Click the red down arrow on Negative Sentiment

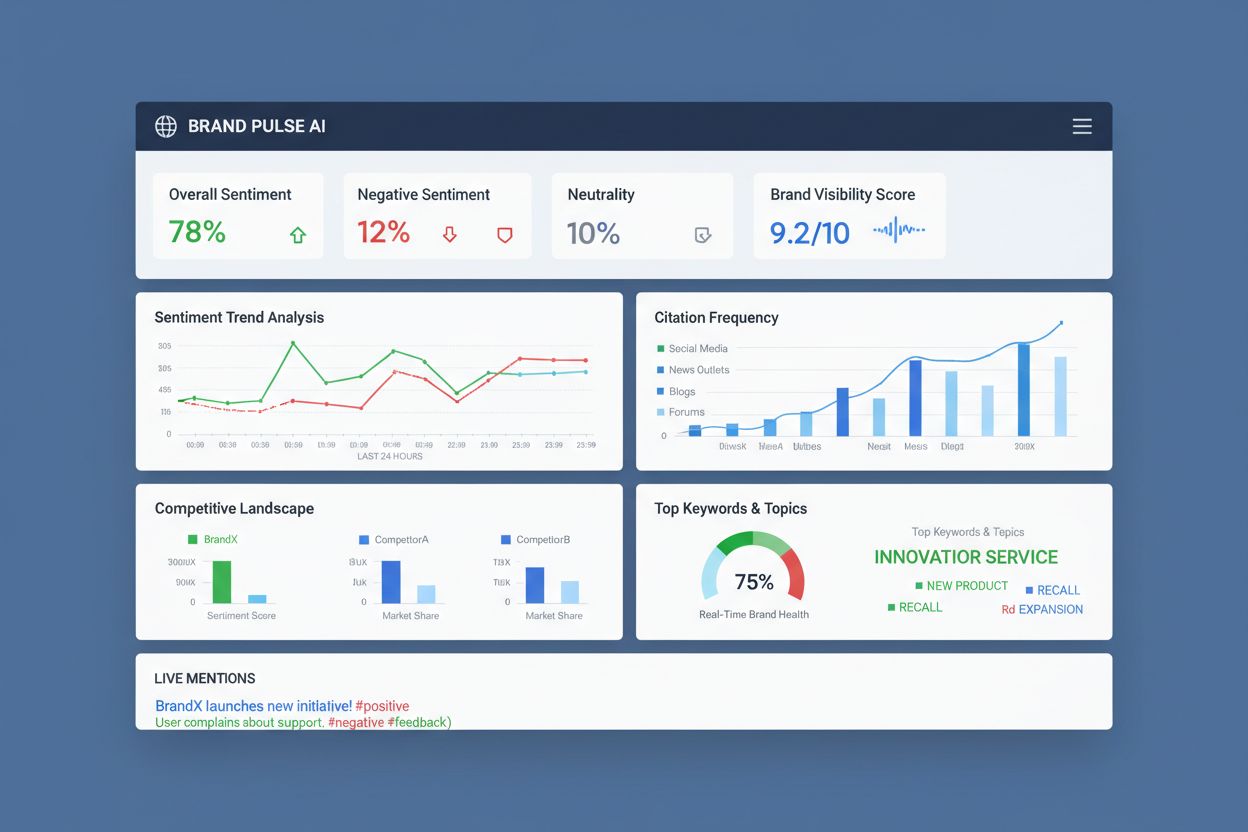click(x=450, y=234)
